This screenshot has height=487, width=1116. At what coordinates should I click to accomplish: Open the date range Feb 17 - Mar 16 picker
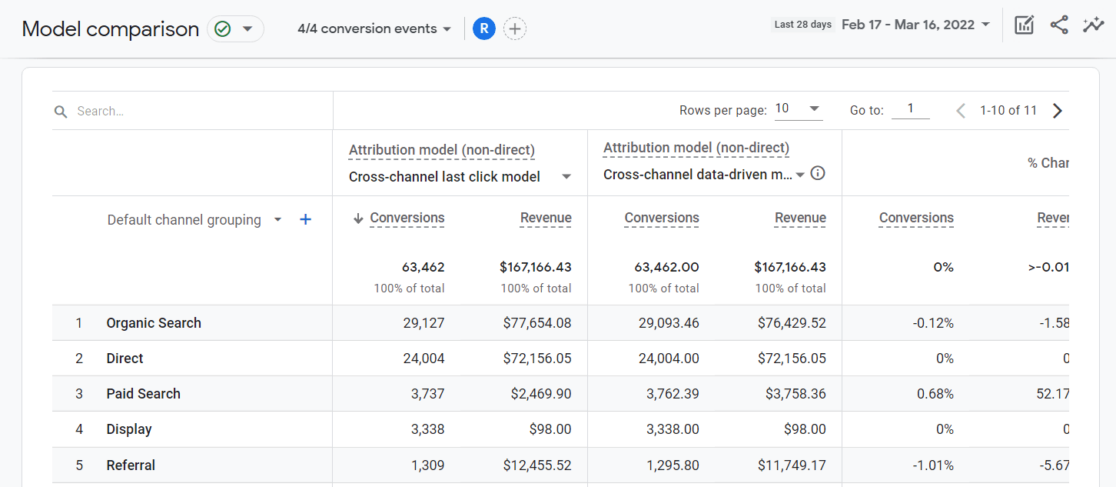click(x=915, y=25)
